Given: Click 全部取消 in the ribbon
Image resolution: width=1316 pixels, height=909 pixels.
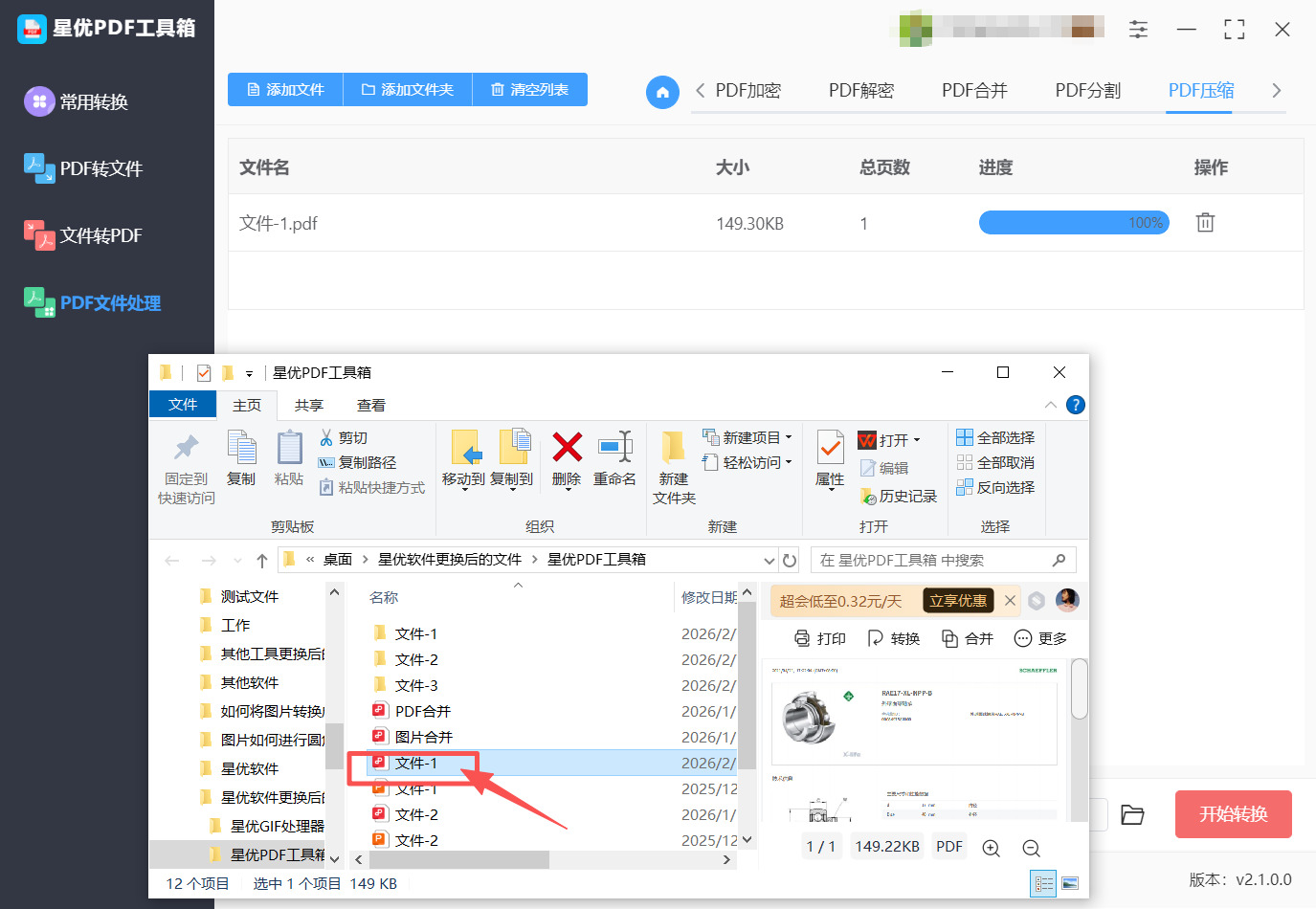Looking at the screenshot, I should pos(995,462).
